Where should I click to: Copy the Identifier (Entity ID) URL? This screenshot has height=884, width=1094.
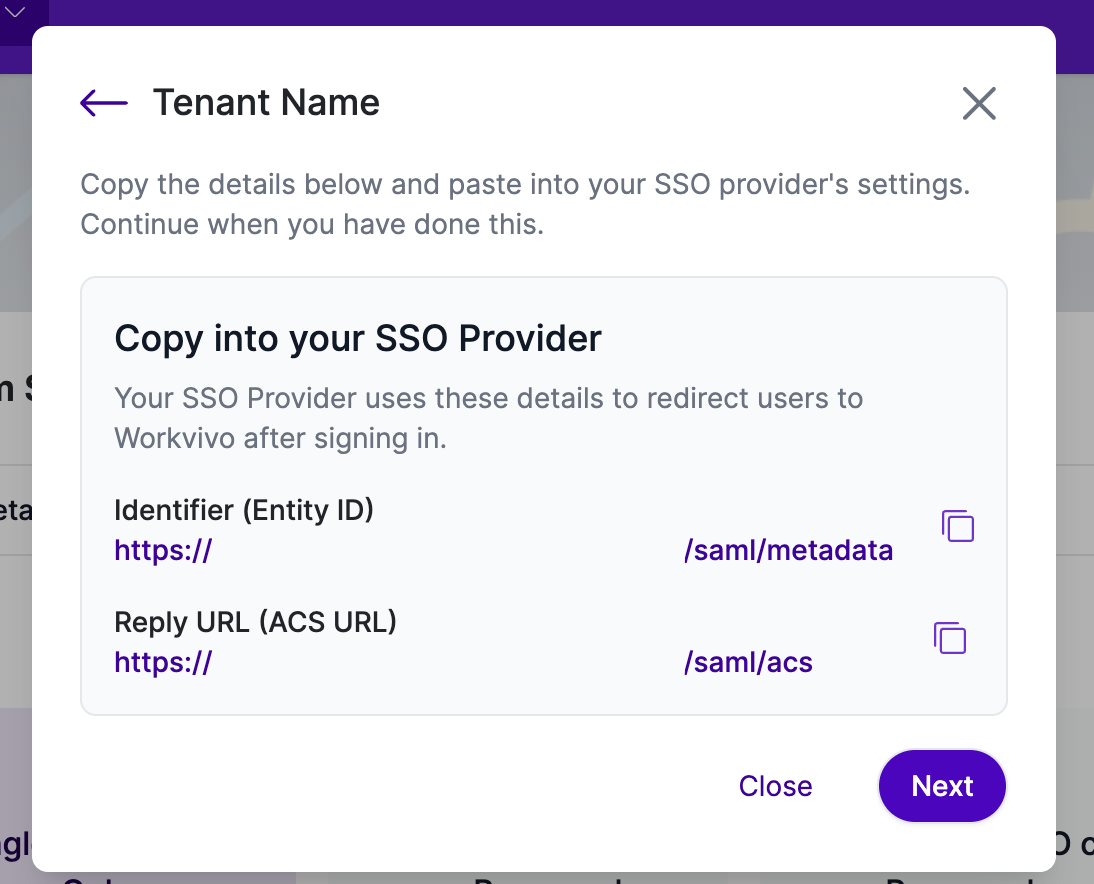click(x=957, y=526)
